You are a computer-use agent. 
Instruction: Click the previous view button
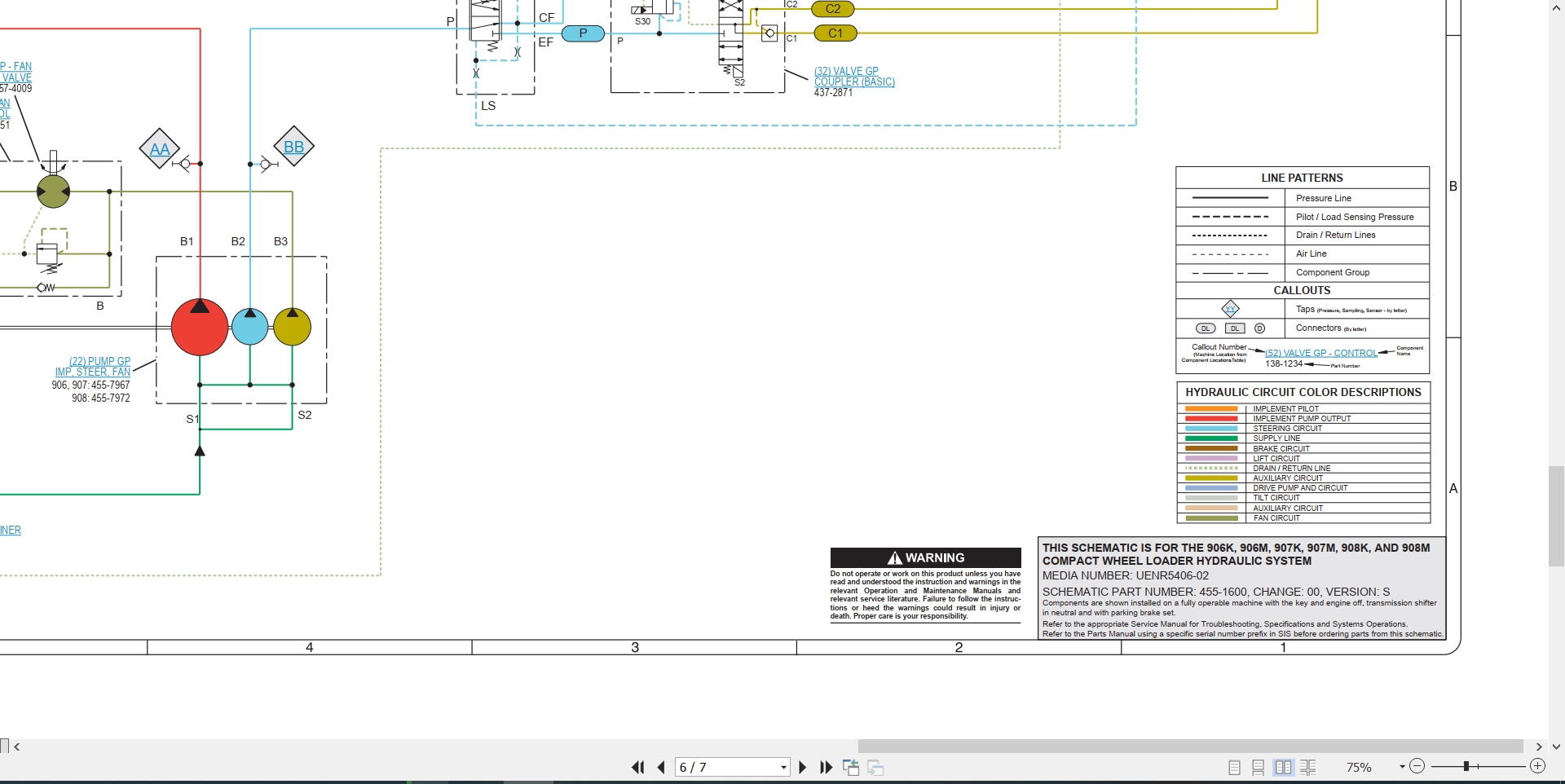click(x=851, y=768)
